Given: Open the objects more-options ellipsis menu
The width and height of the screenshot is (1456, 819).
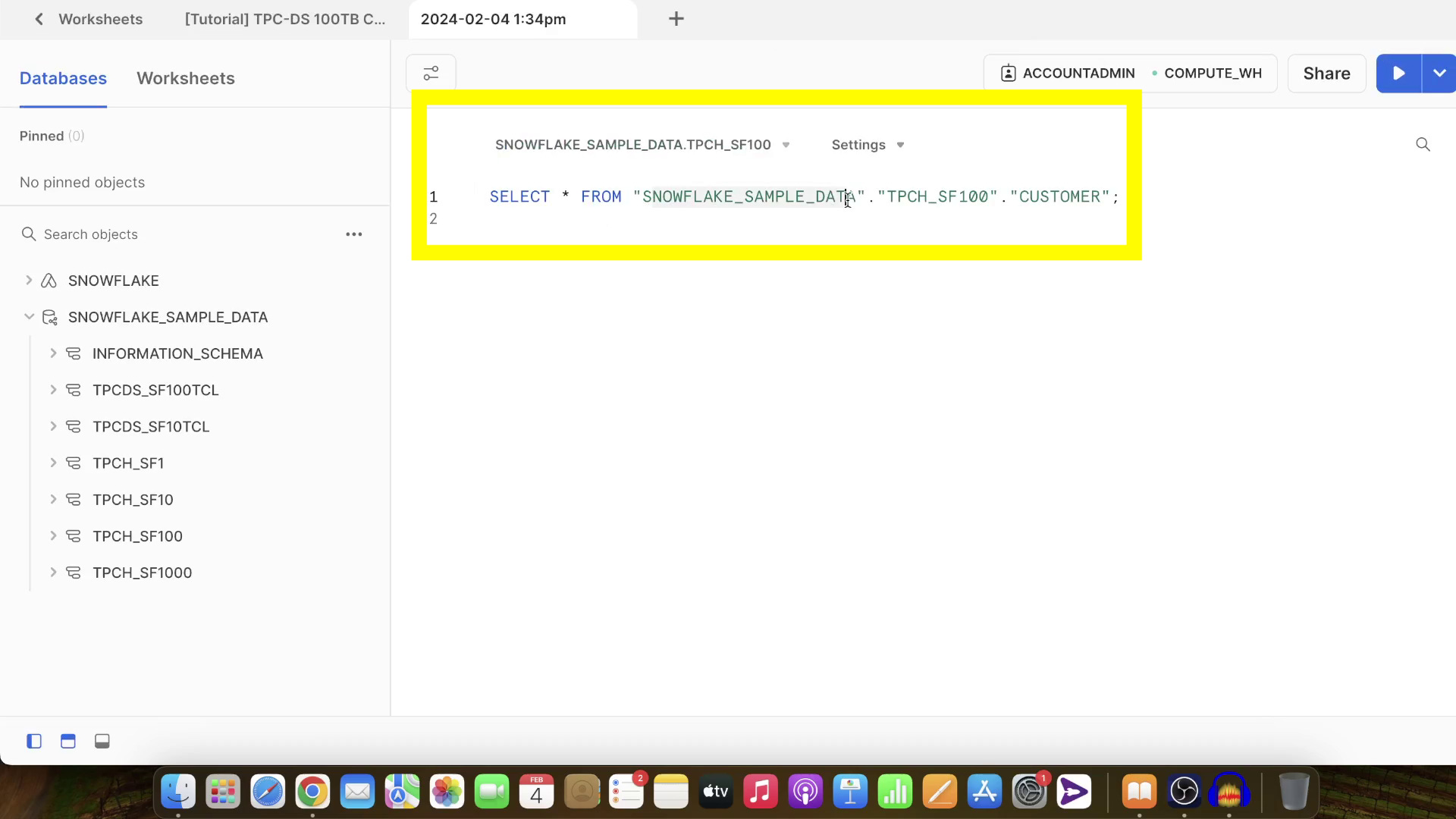Looking at the screenshot, I should coord(354,234).
